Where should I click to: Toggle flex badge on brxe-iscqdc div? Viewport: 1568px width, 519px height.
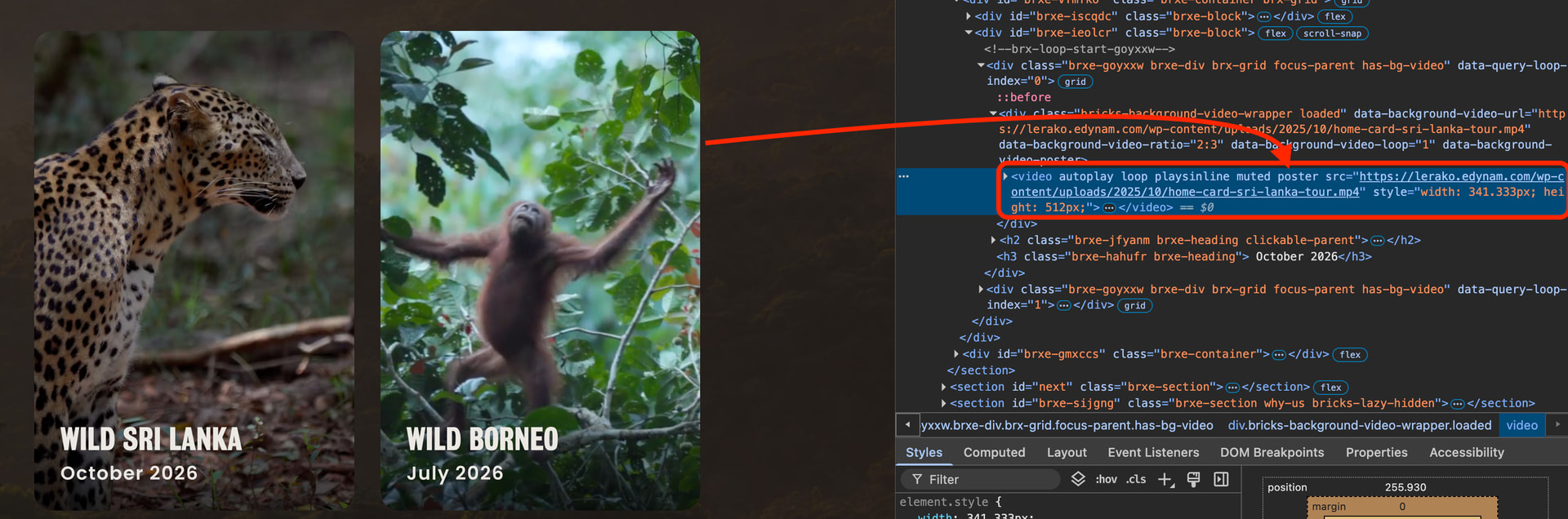coord(1335,16)
